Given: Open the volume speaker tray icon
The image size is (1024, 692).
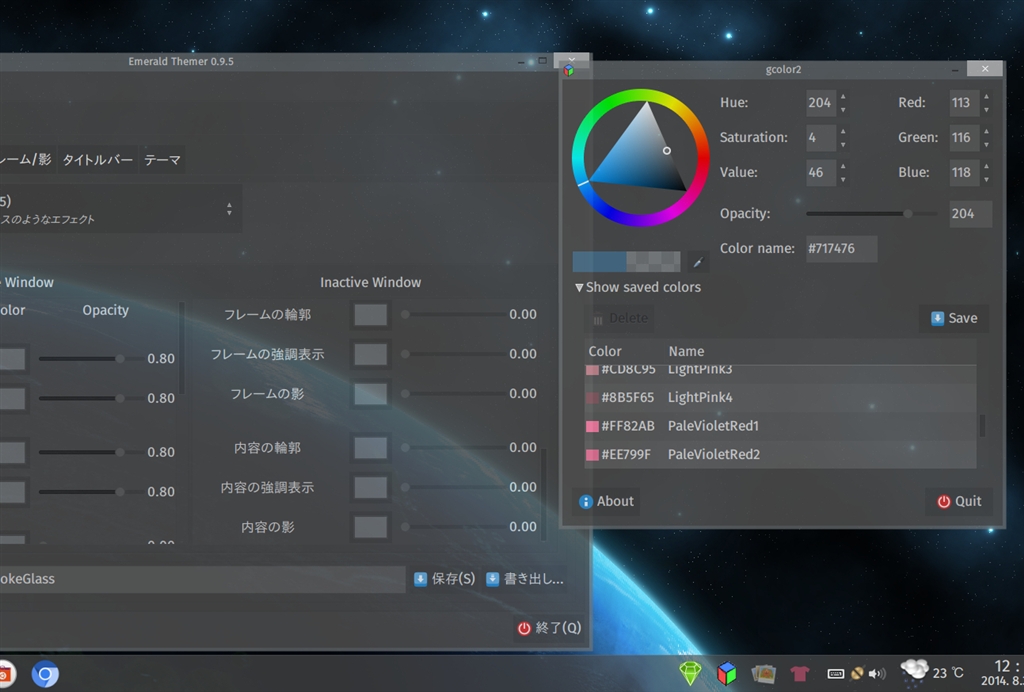Looking at the screenshot, I should [x=877, y=674].
